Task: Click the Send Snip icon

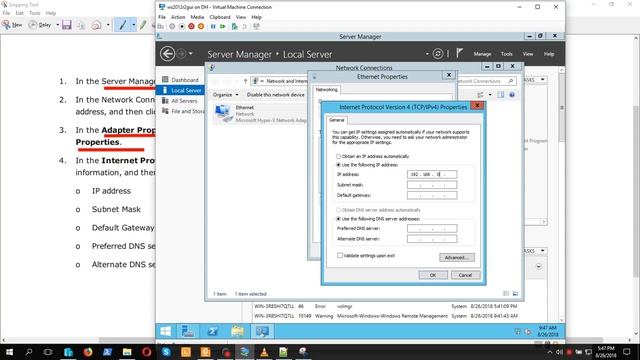Action: 96,25
